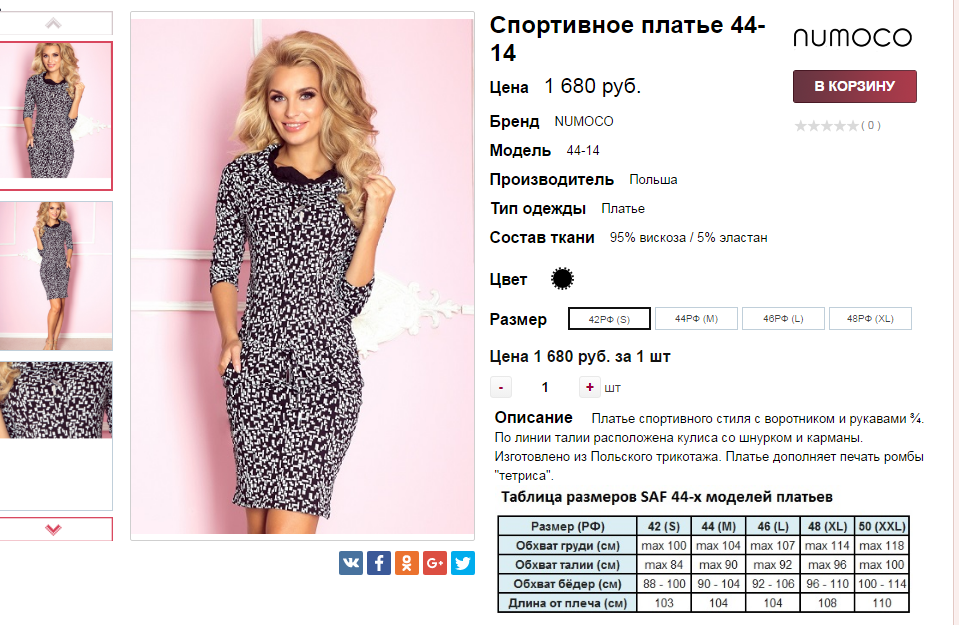This screenshot has width=959, height=625.
Task: Click the Odnoklassniki share icon
Action: [407, 563]
